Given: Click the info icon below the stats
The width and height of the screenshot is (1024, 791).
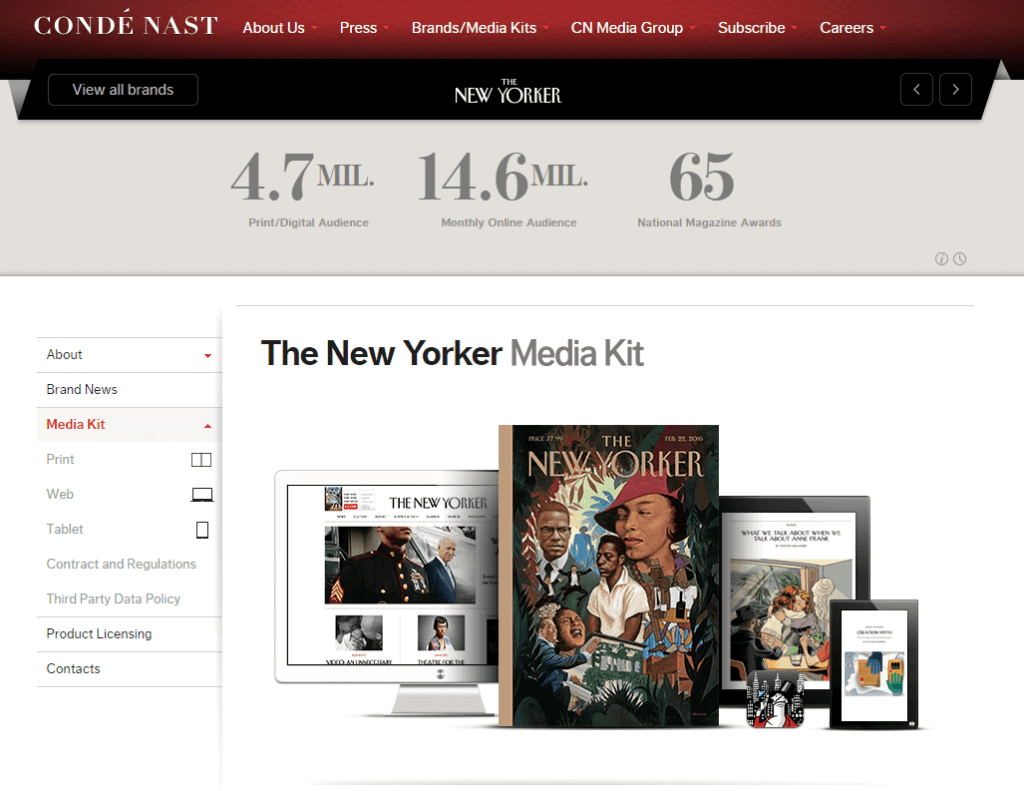Looking at the screenshot, I should [941, 259].
